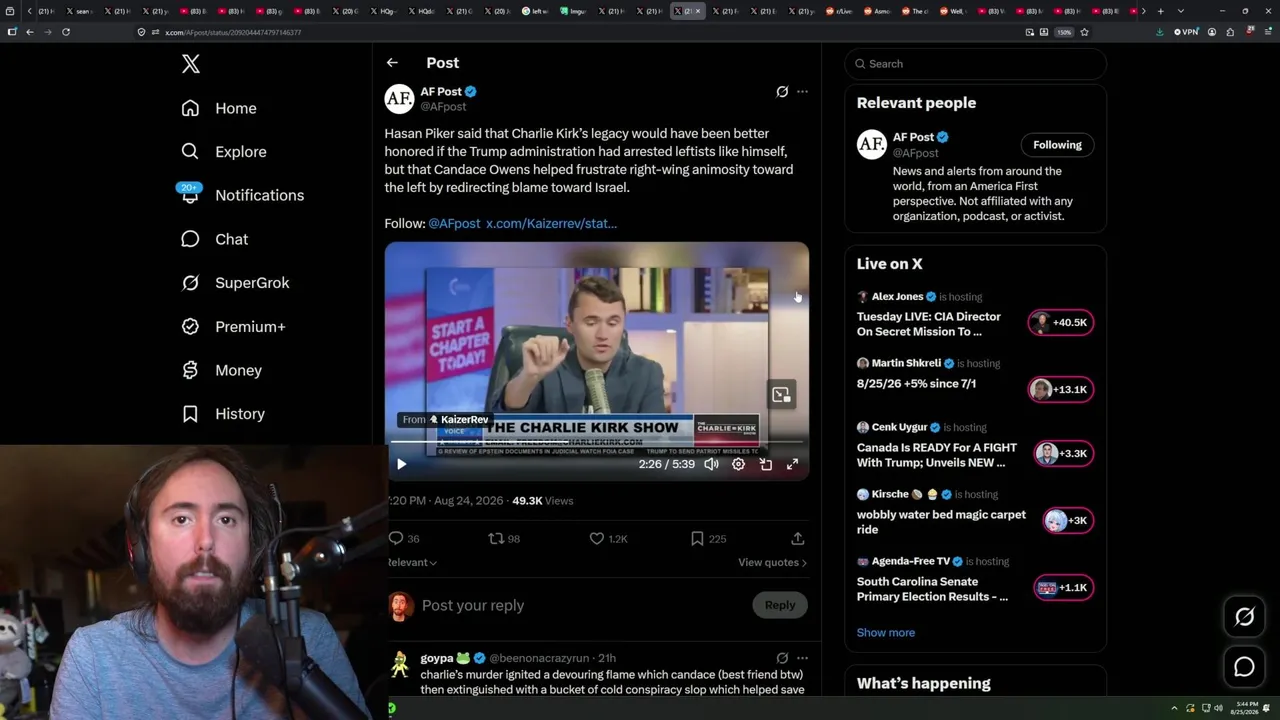
Task: Reload the page in the browser
Action: pos(66,32)
